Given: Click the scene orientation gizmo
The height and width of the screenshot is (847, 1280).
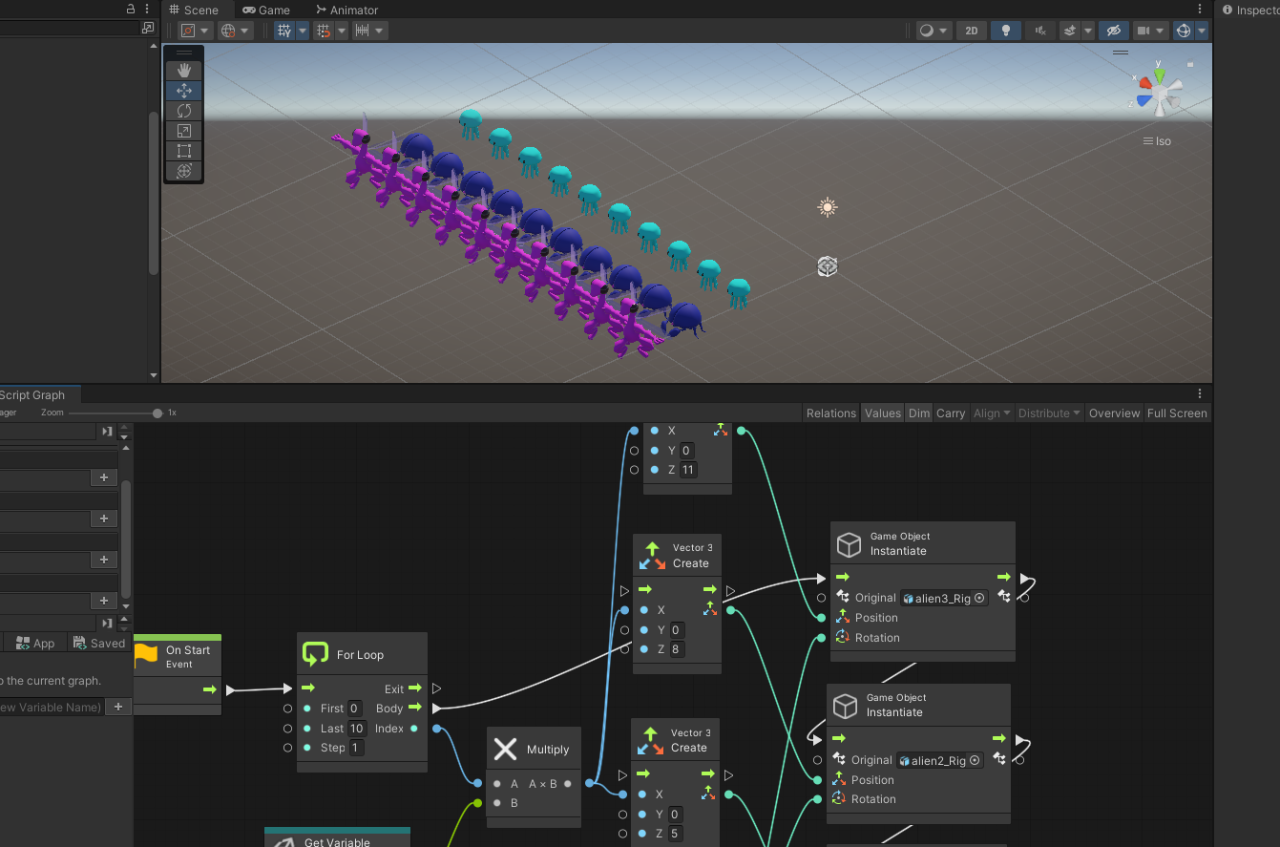Looking at the screenshot, I should click(1159, 92).
